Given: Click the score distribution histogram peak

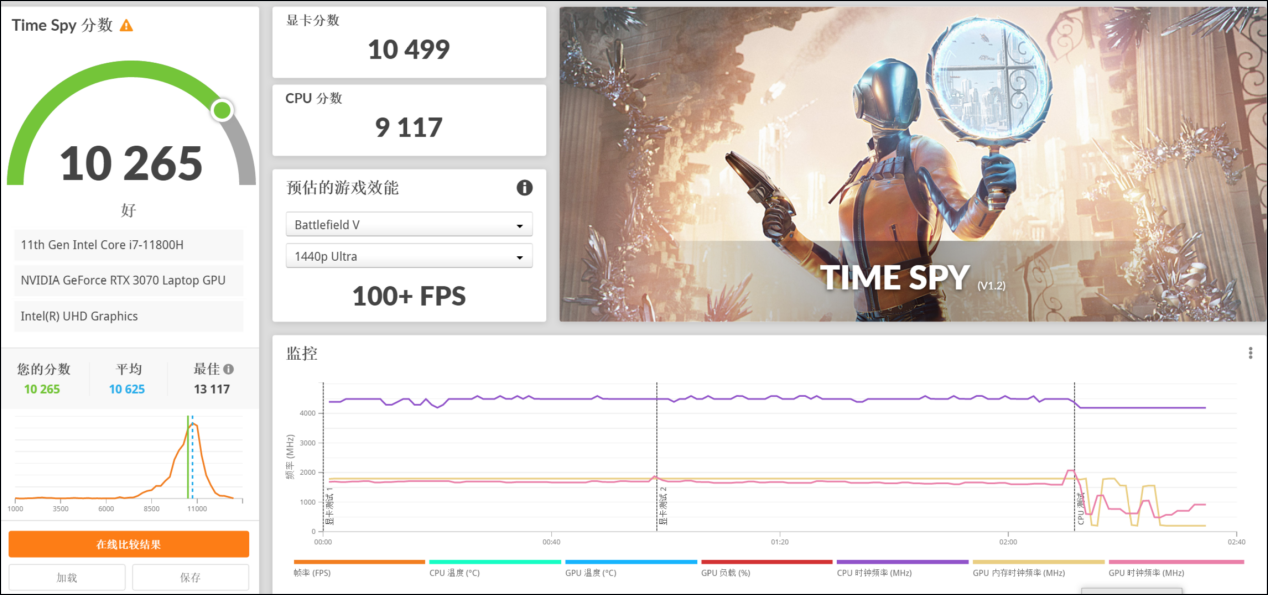Looking at the screenshot, I should (x=192, y=426).
